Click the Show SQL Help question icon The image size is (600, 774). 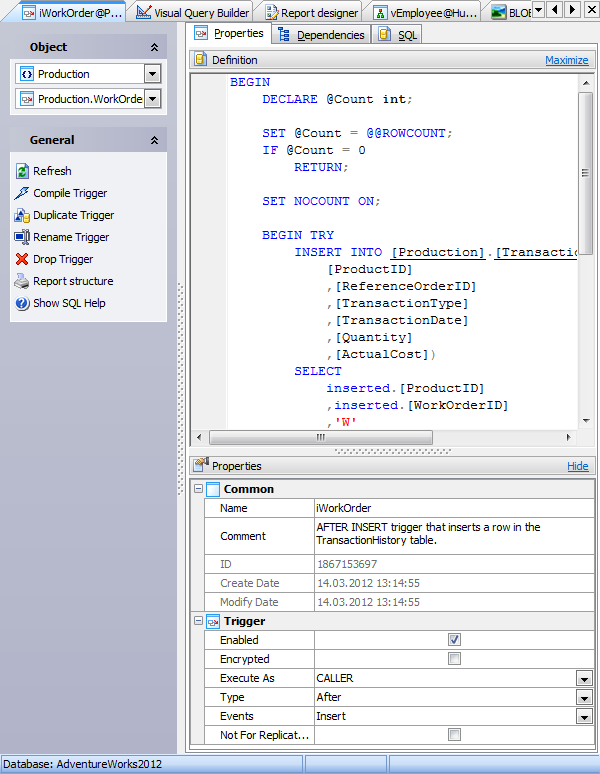click(x=22, y=303)
